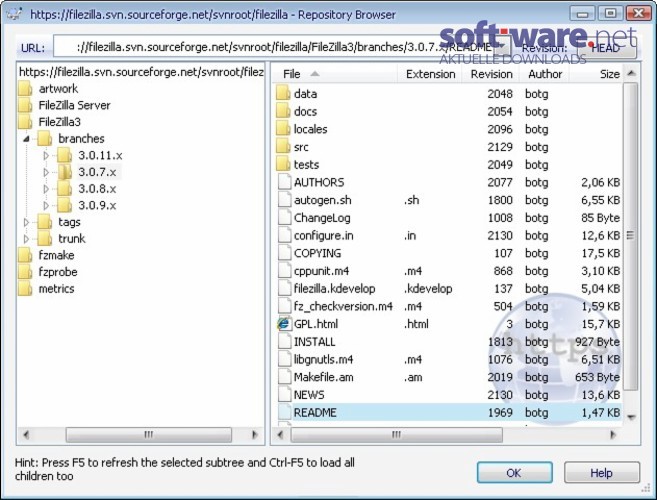Expand the 3.0.7.x branch node
Viewport: 657px width, 500px height.
click(x=46, y=172)
